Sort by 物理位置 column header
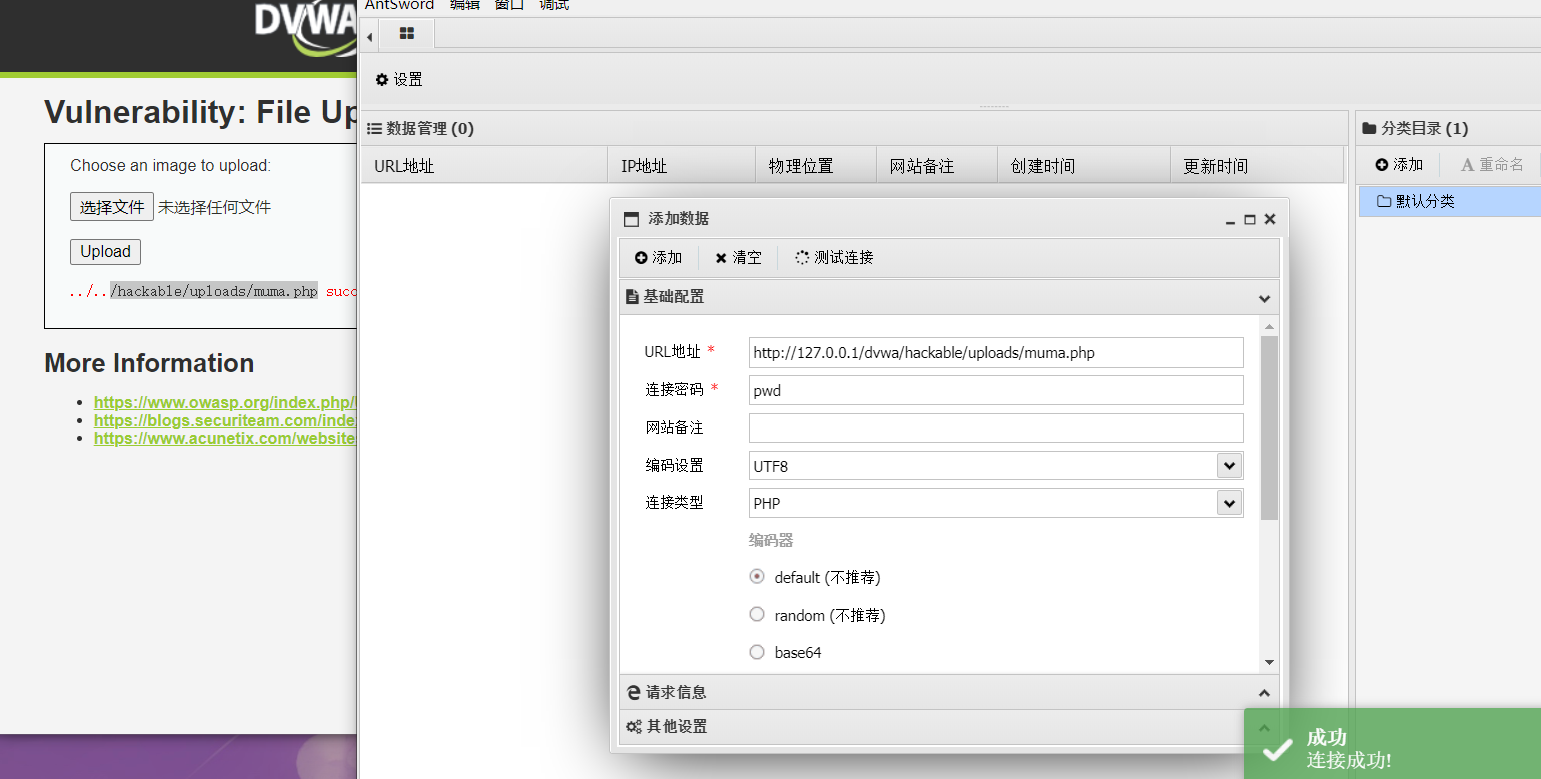1541x779 pixels. [815, 165]
